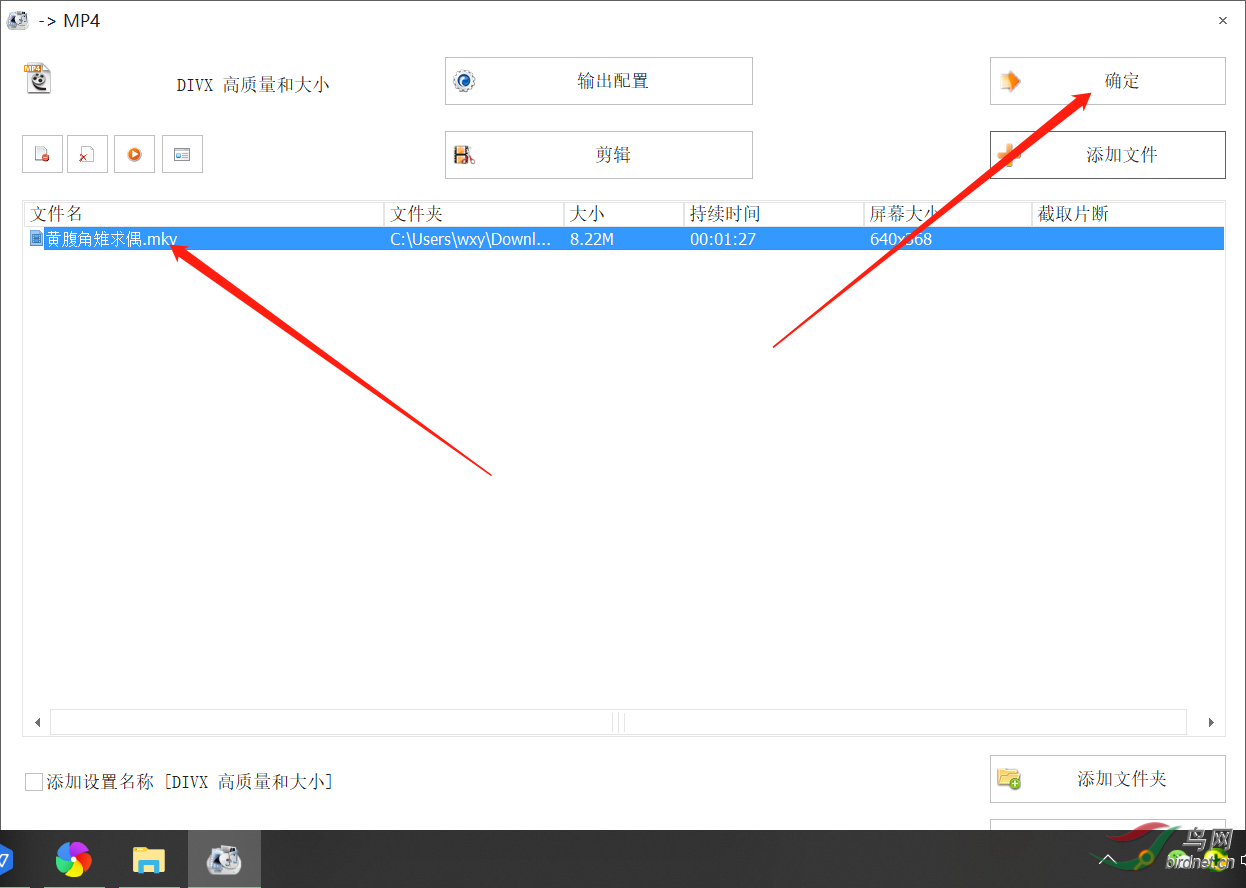Sort by the 文件夹 column header
The image size is (1246, 888).
coord(474,214)
